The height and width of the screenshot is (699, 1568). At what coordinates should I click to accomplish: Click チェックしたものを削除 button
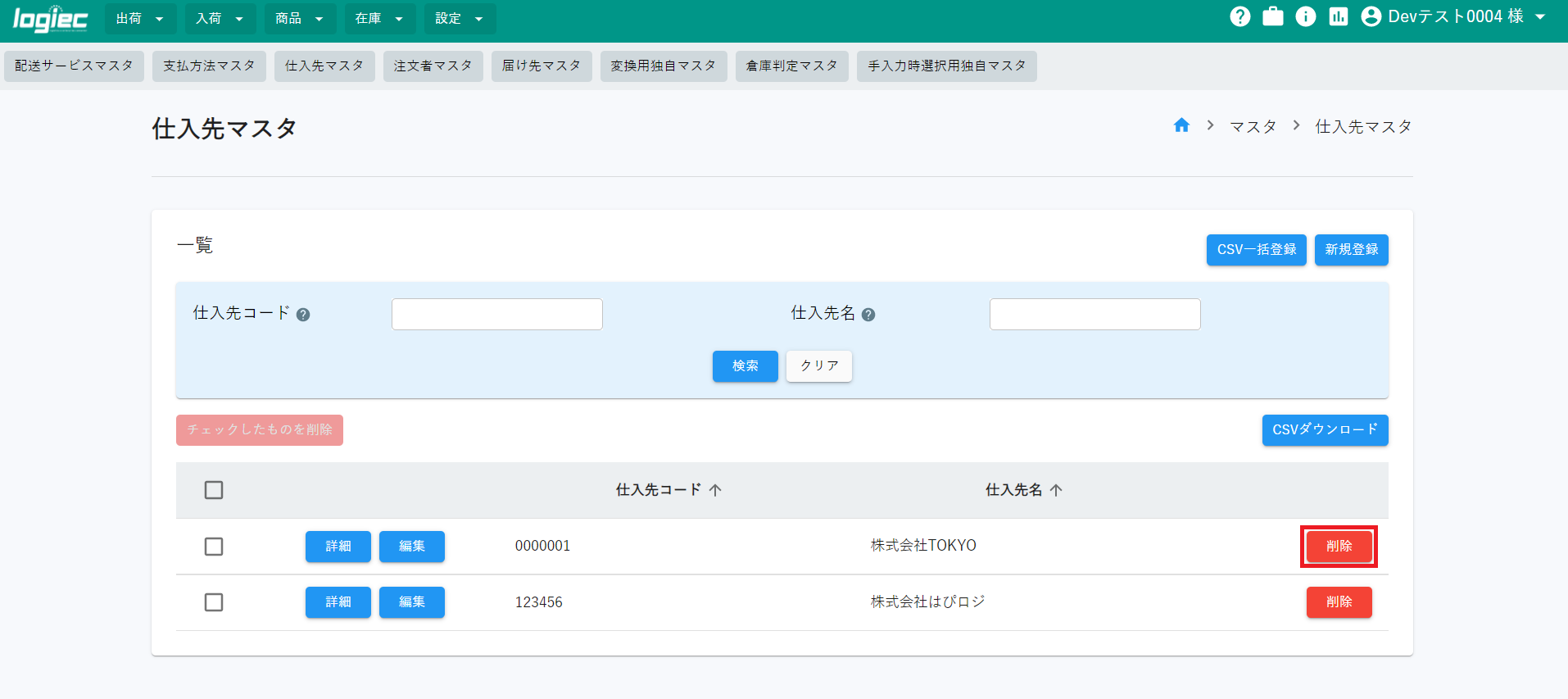point(260,430)
